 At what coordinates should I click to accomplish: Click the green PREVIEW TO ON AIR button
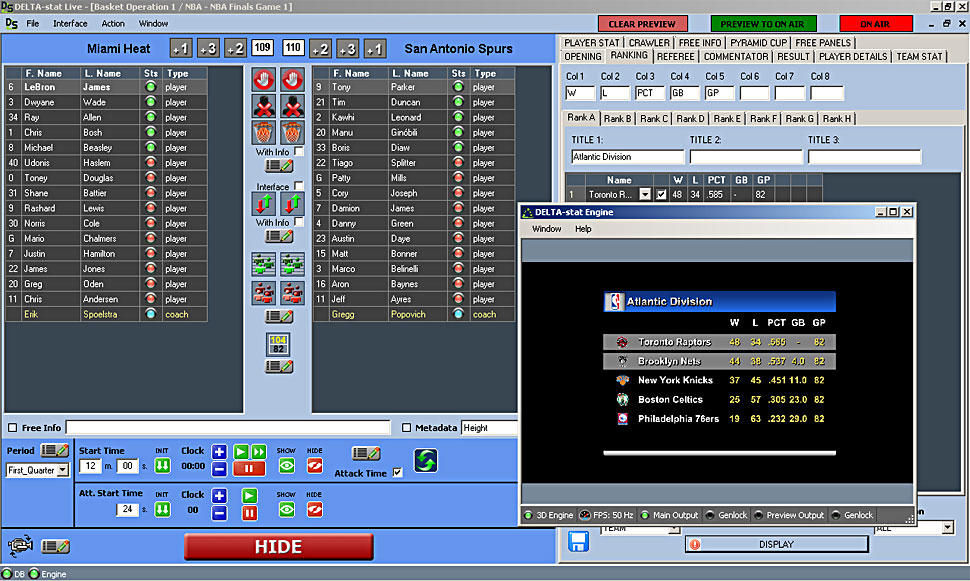763,24
